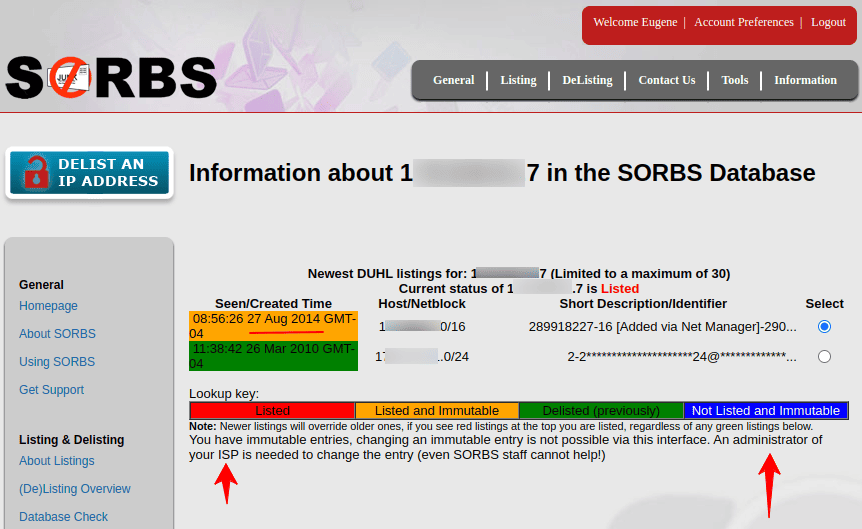
Task: Click the General sidebar heading
Action: (x=41, y=285)
